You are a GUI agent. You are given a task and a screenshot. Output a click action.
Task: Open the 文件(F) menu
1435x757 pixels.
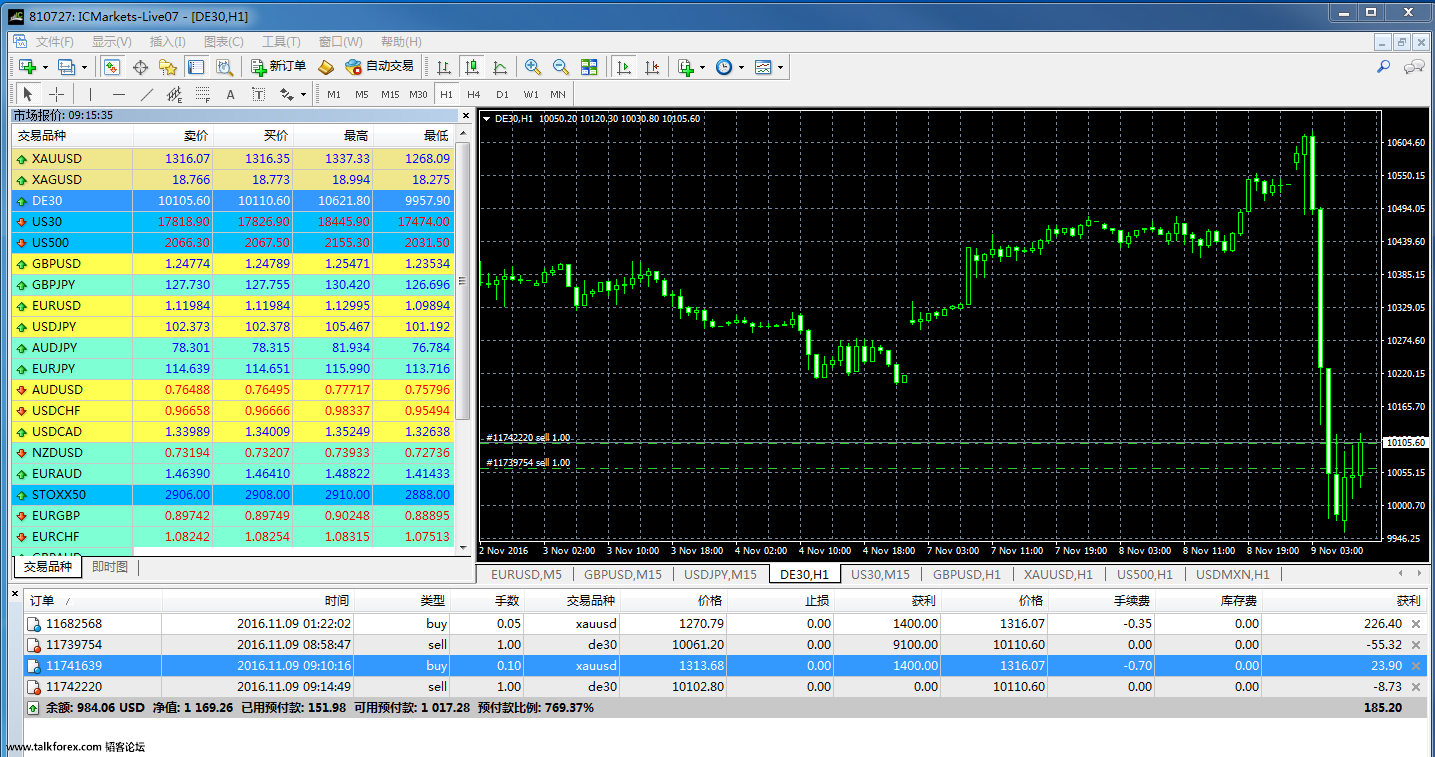tap(55, 42)
